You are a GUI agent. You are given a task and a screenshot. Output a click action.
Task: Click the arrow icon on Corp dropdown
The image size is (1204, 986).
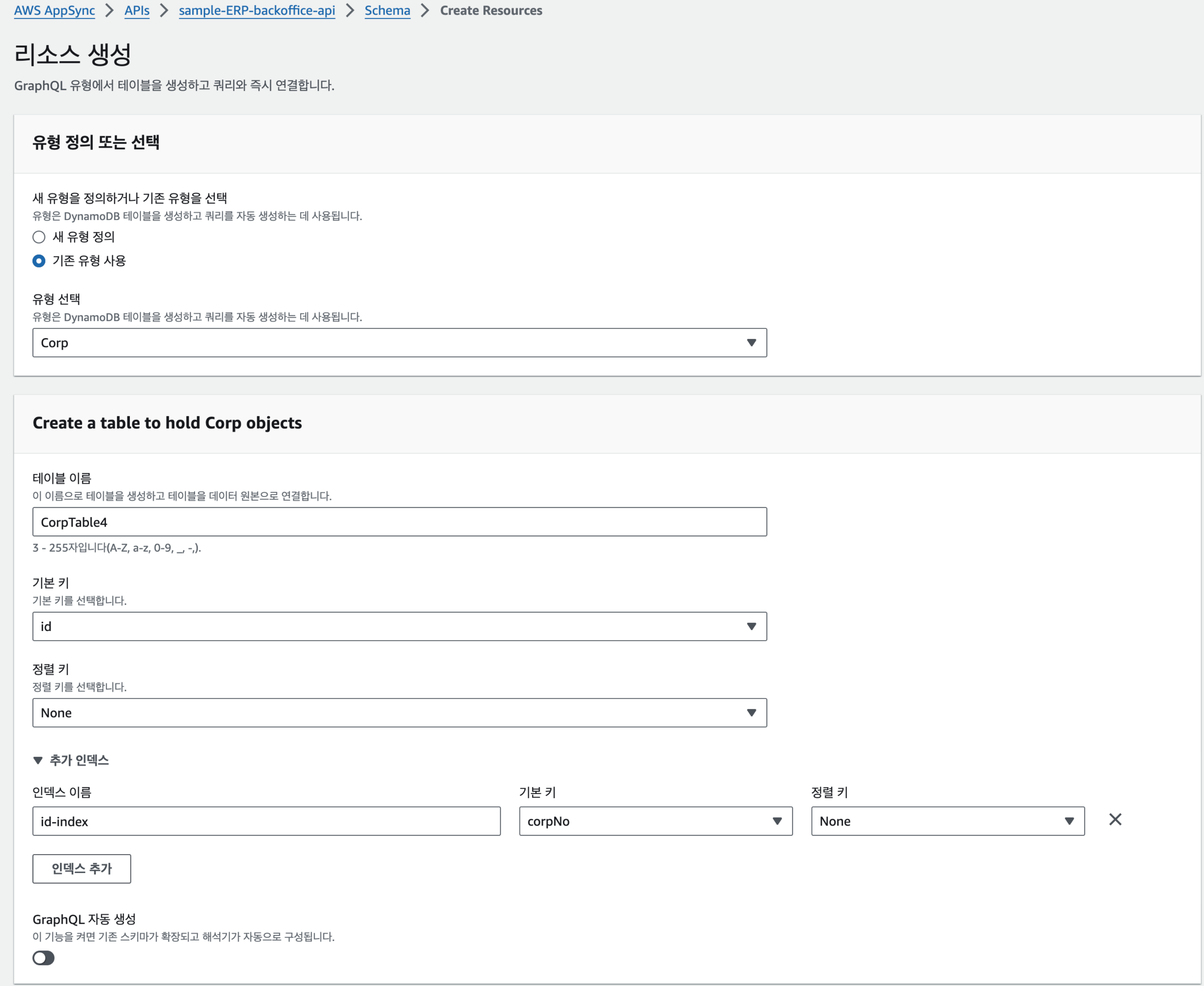tap(751, 343)
